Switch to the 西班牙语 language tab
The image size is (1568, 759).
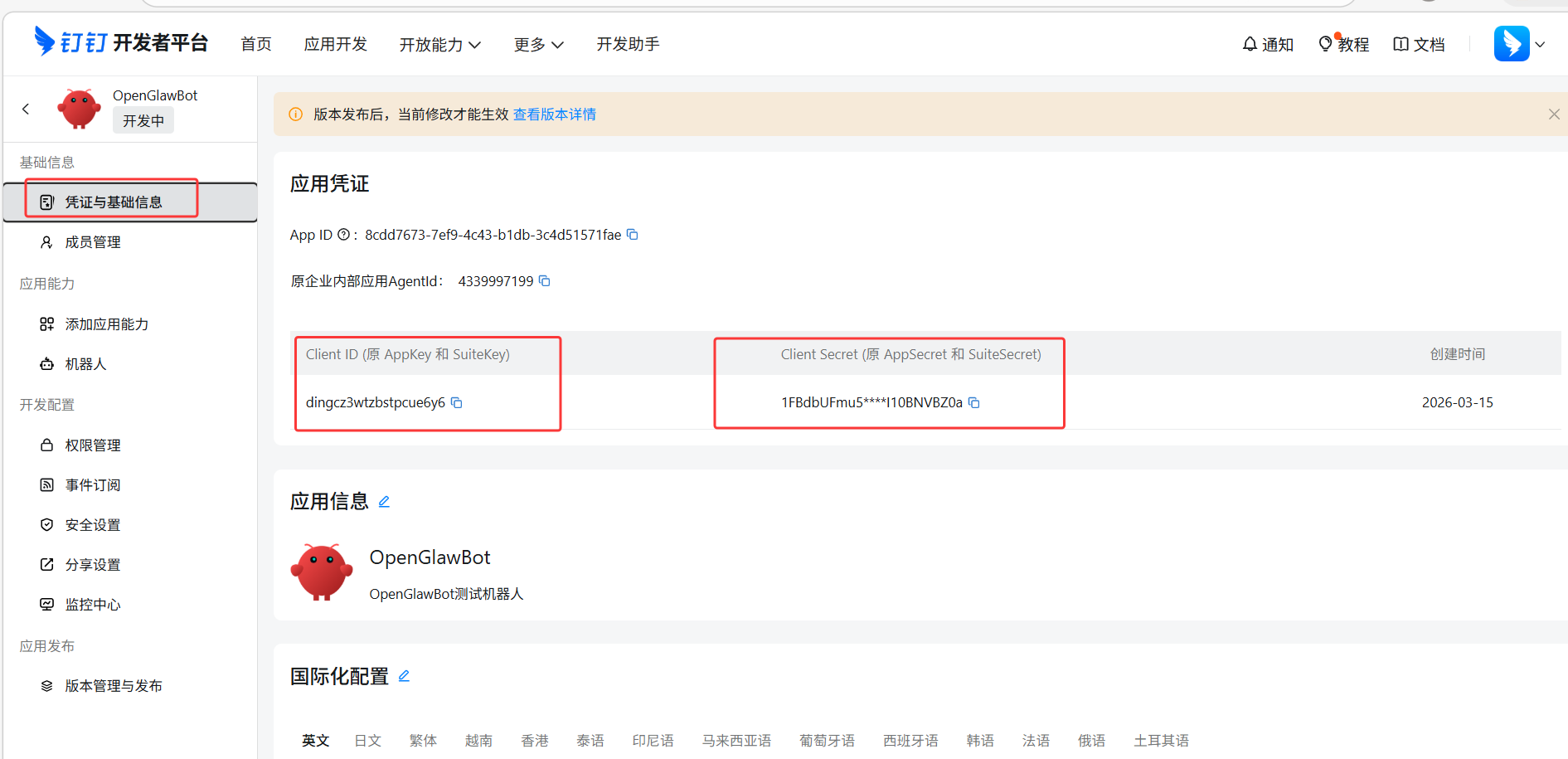tap(910, 741)
